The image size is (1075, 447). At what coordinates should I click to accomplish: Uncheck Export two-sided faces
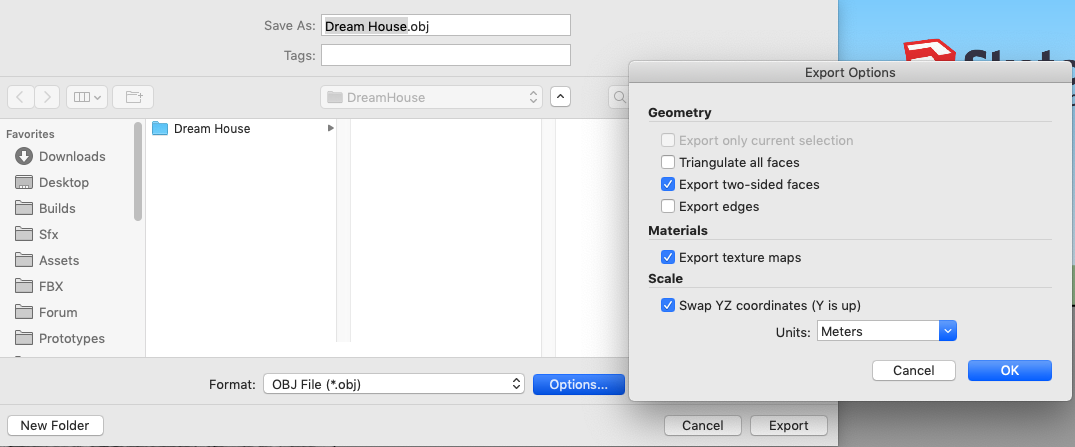(668, 184)
